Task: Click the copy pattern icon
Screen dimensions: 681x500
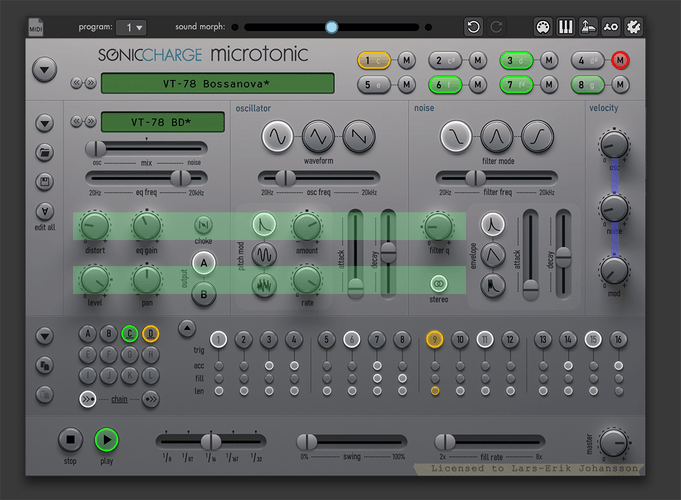Action: (x=44, y=365)
